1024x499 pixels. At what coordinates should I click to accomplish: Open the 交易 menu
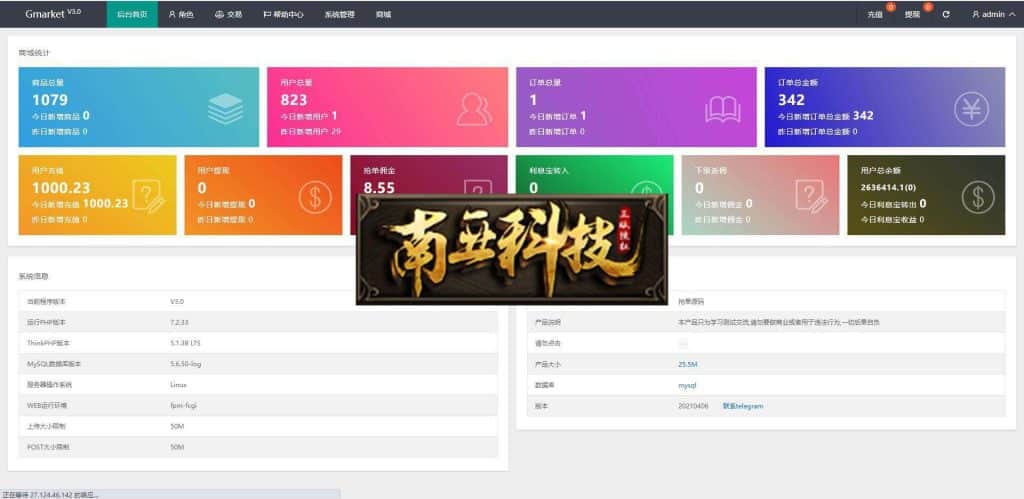click(x=229, y=14)
